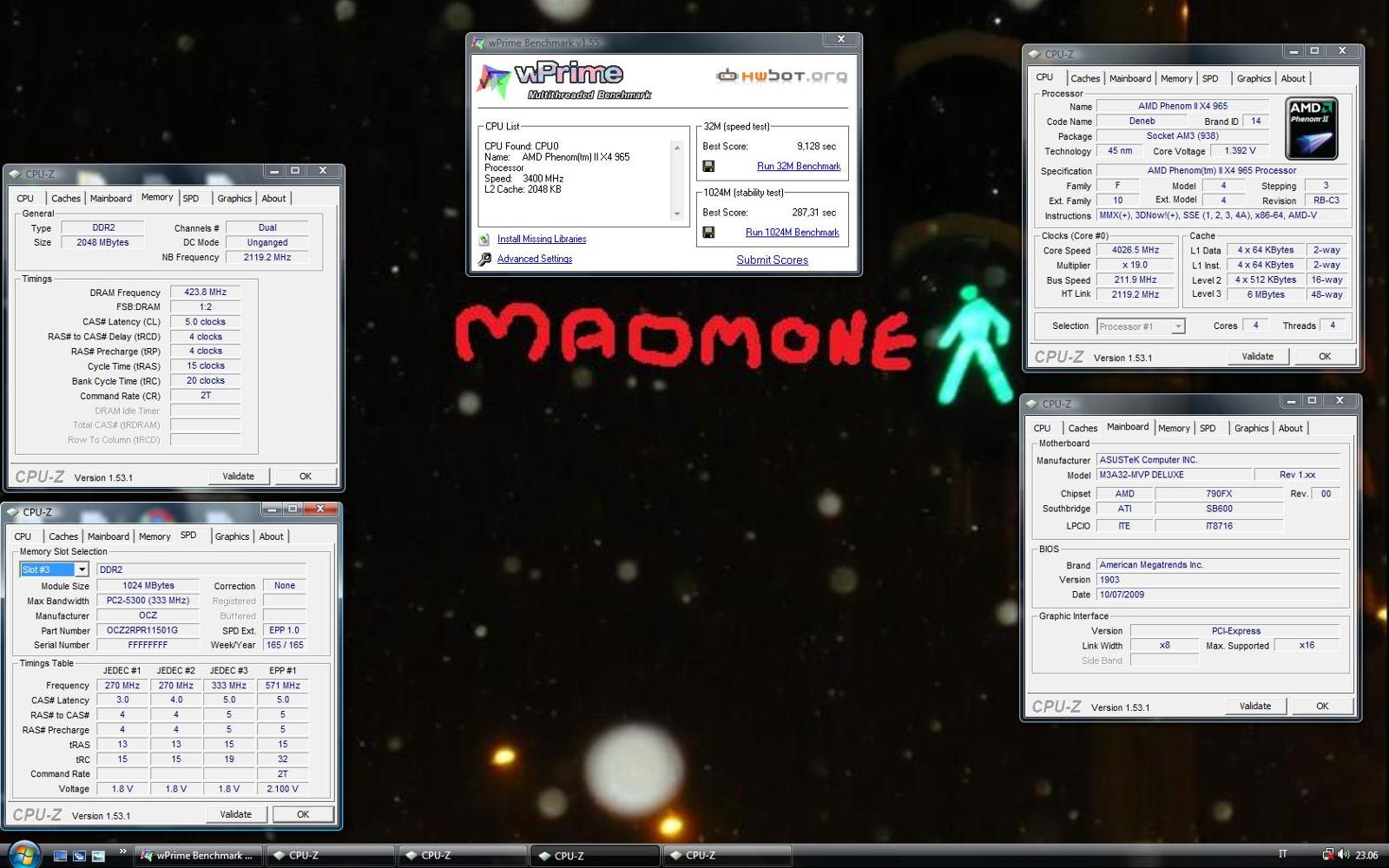
Task: Click the DRAM Frequency value 423.8 MHz
Action: click(206, 293)
